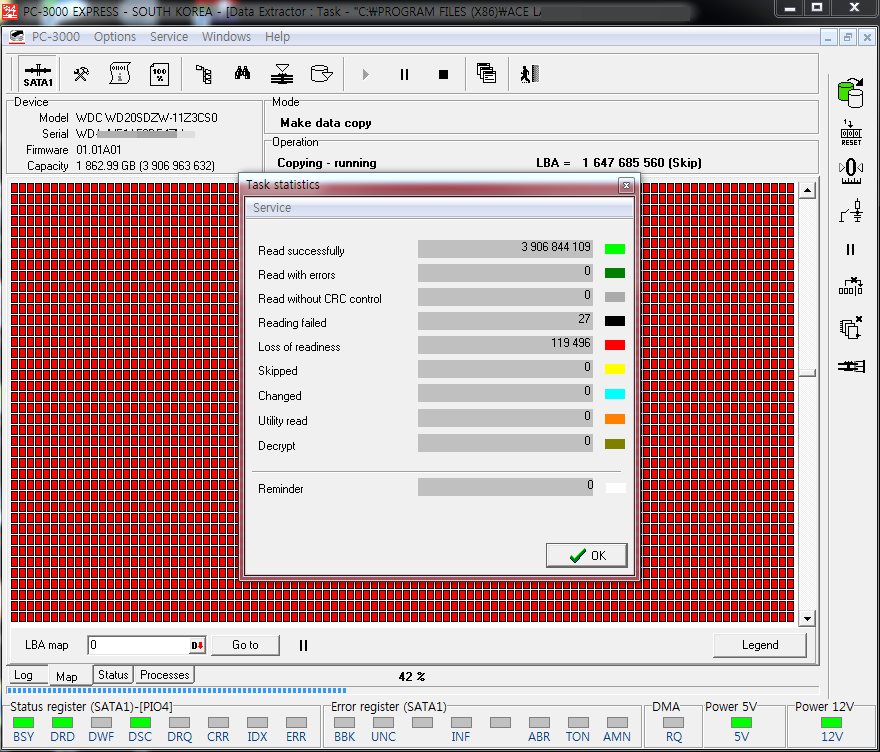Open the folder tree explorer icon
Viewport: 880px width, 752px height.
203,74
